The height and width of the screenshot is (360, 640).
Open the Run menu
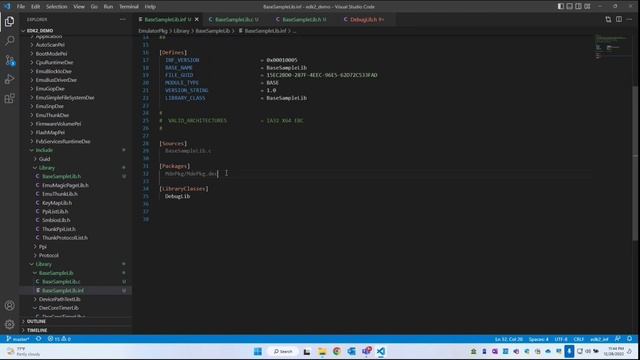[108, 7]
